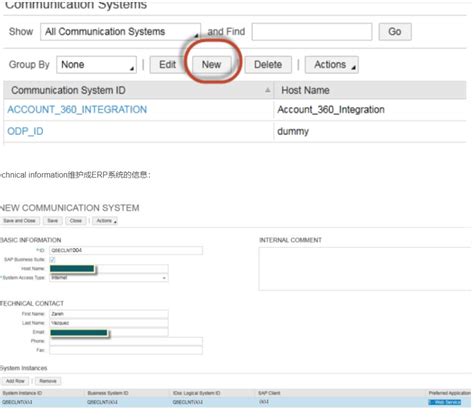Select the Account_360_Integration host name cell

click(x=331, y=110)
